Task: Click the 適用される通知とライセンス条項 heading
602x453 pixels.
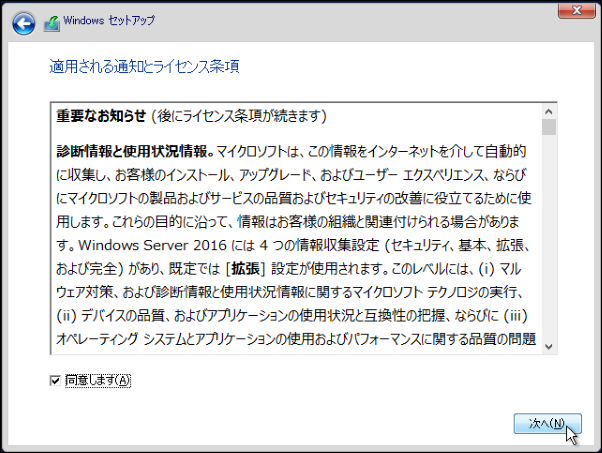Action: [145, 67]
